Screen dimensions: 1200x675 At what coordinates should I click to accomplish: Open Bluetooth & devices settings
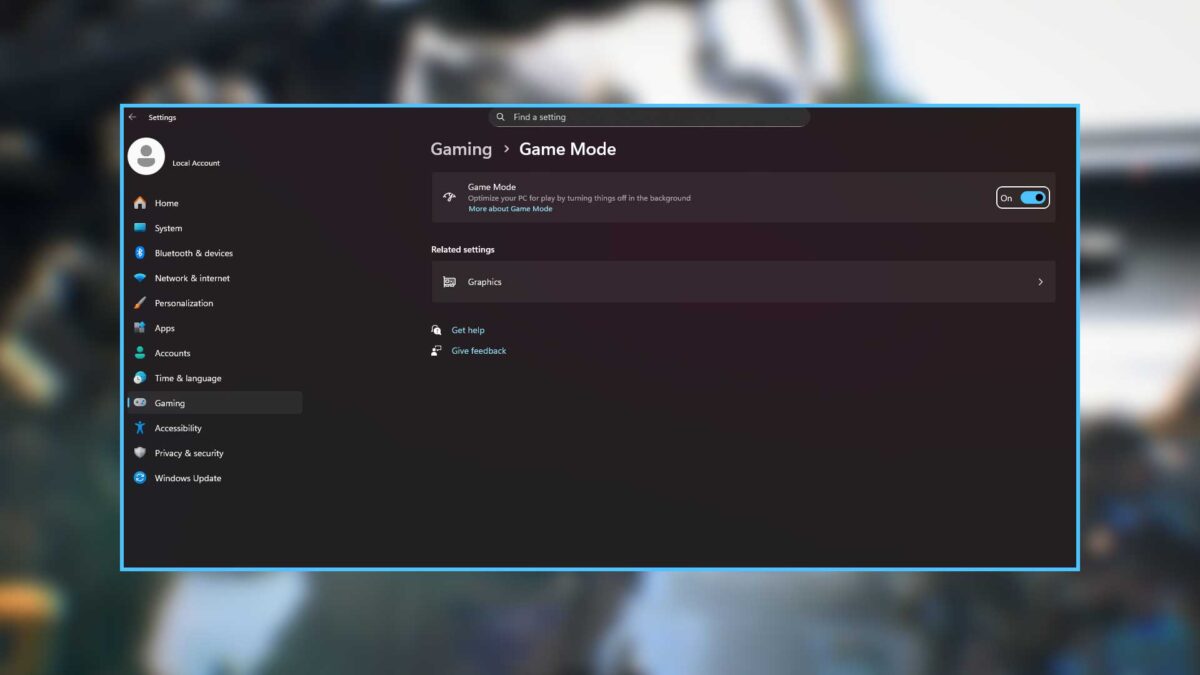[x=195, y=252]
